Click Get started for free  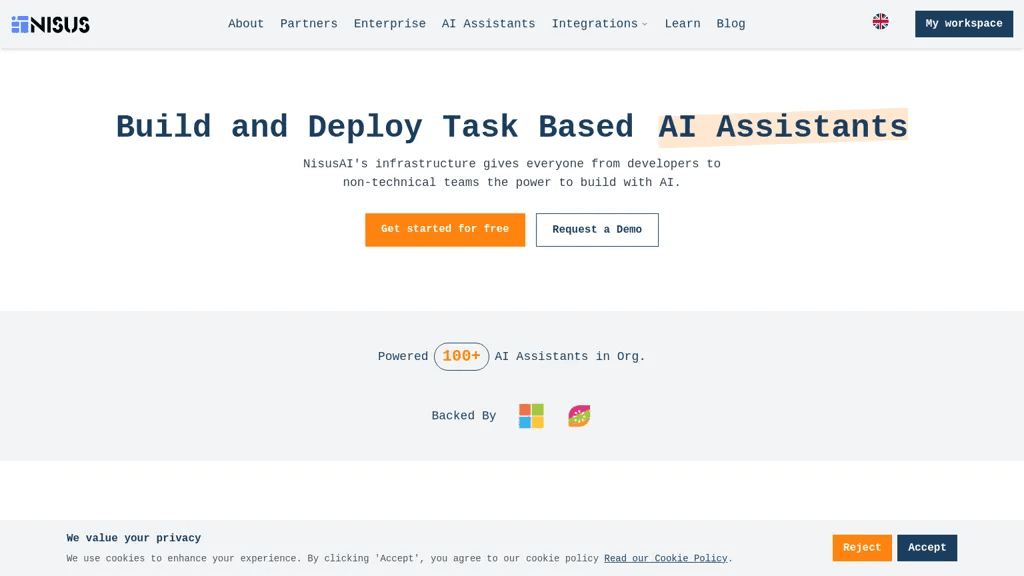tap(445, 229)
